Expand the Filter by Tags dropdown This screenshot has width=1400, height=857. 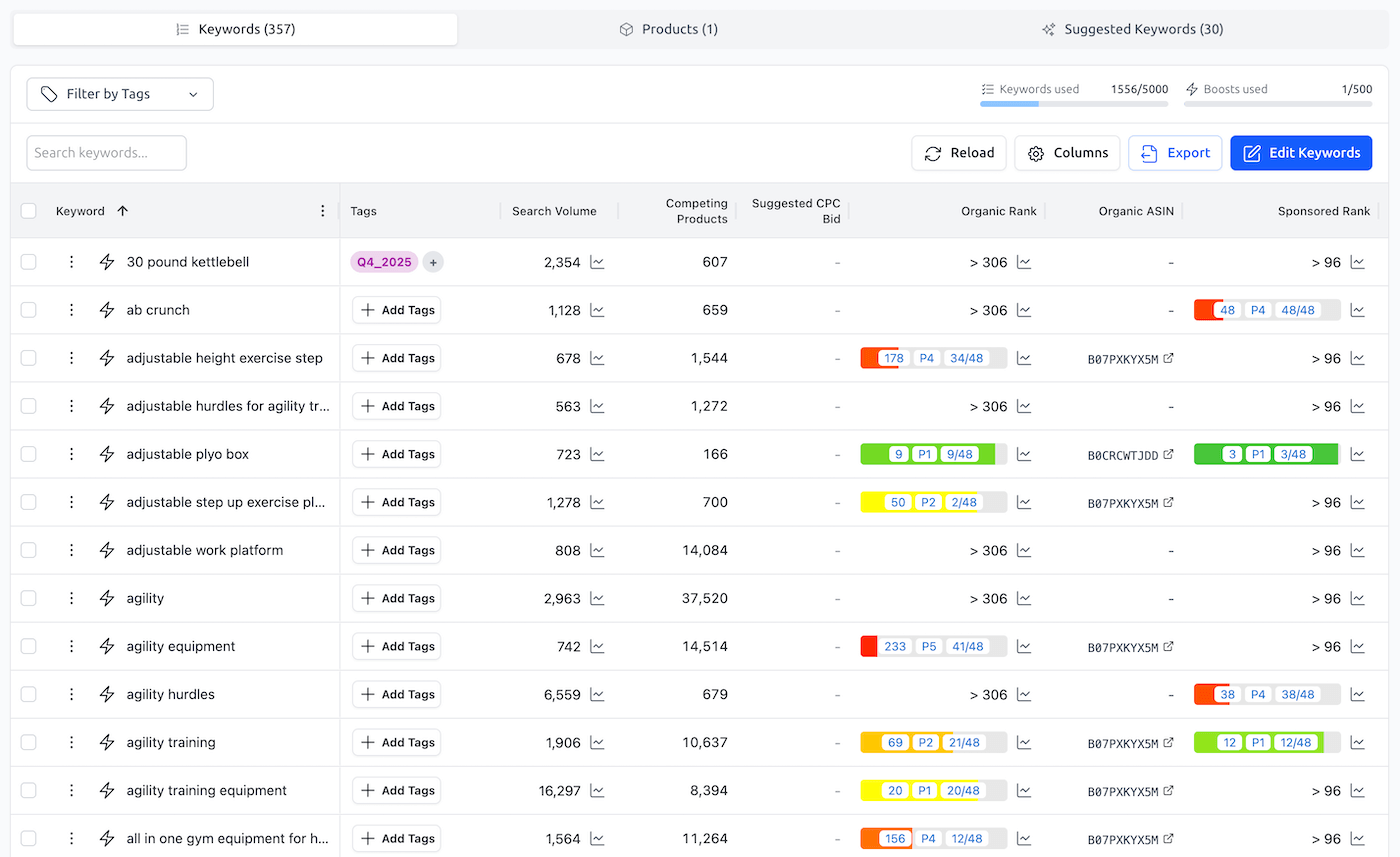click(x=120, y=94)
